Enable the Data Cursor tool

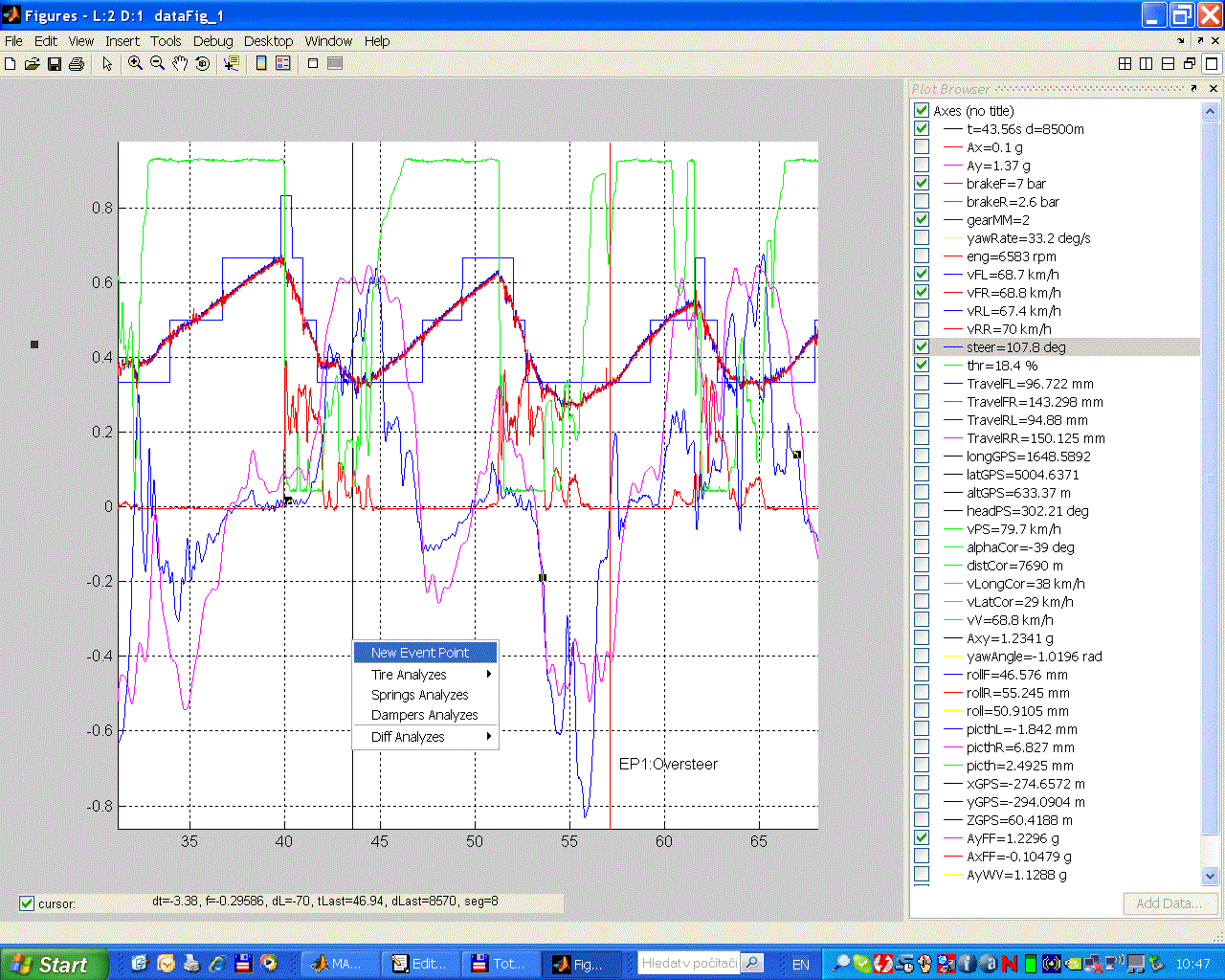pyautogui.click(x=231, y=64)
